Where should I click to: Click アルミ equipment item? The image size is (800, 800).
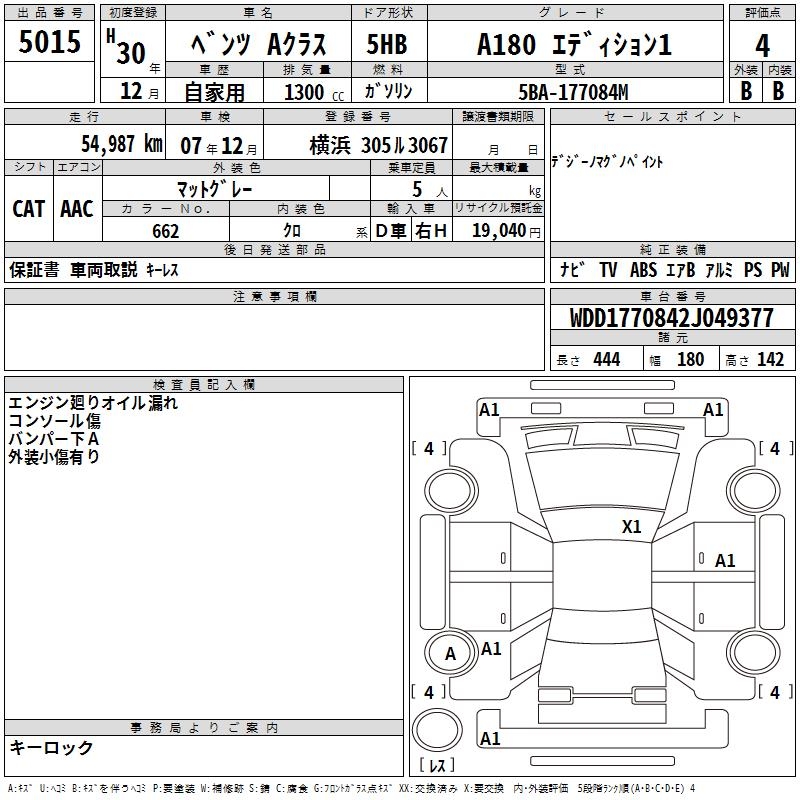point(719,269)
